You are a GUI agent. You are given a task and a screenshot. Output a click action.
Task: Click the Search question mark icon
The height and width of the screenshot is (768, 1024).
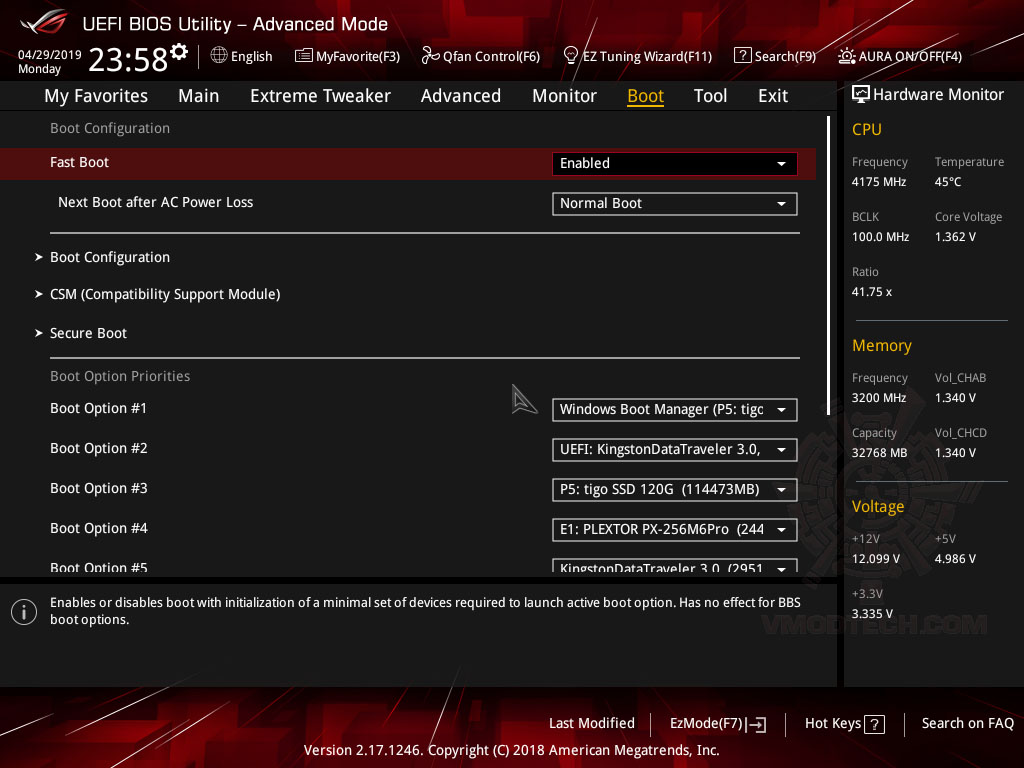743,56
